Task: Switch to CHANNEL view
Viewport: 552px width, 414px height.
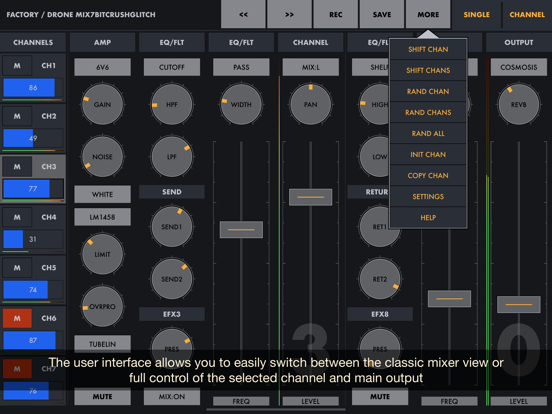Action: 527,14
